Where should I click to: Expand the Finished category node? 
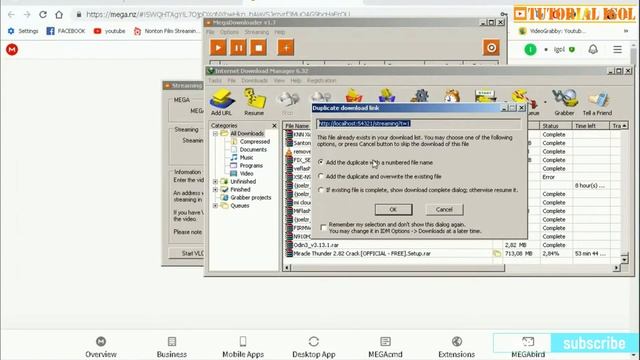pyautogui.click(x=215, y=189)
